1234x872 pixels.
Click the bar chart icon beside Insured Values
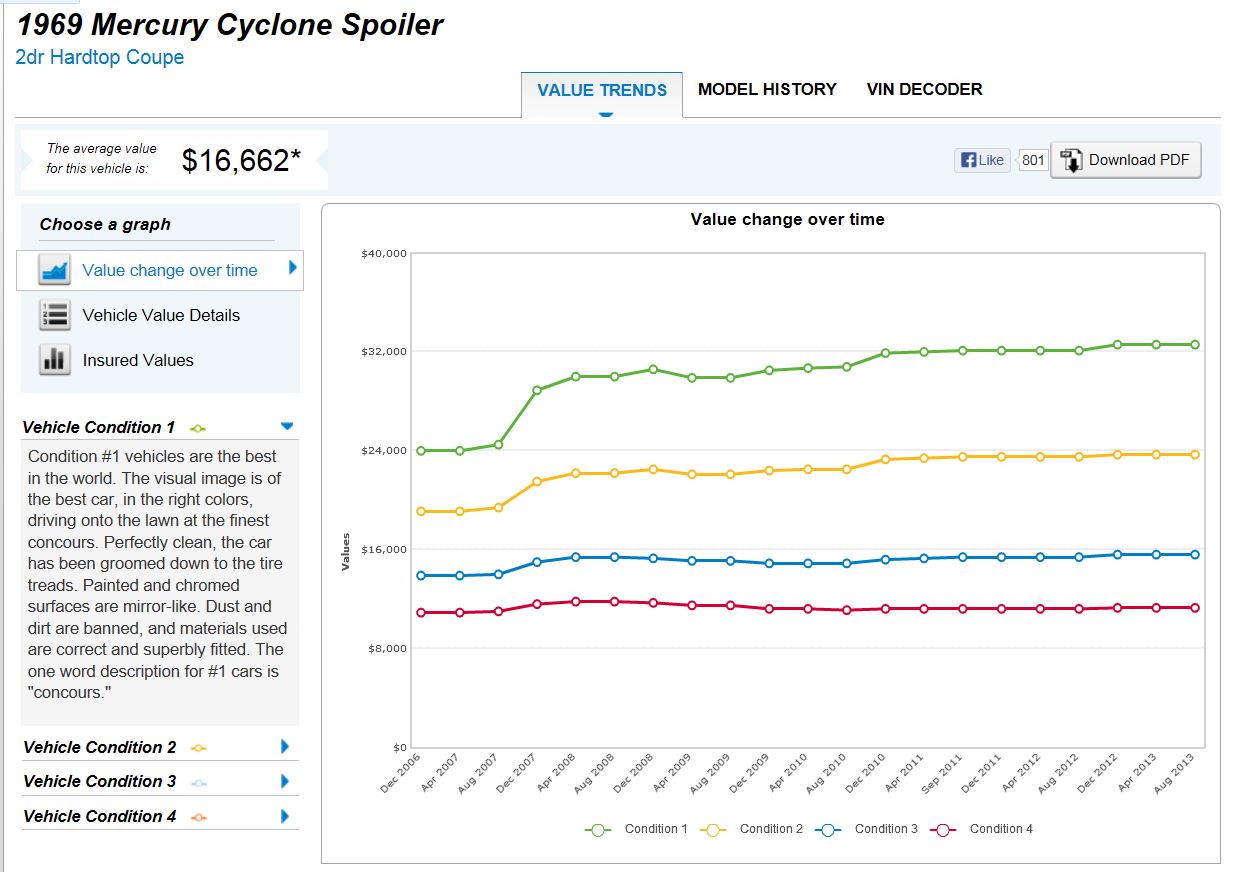(54, 360)
